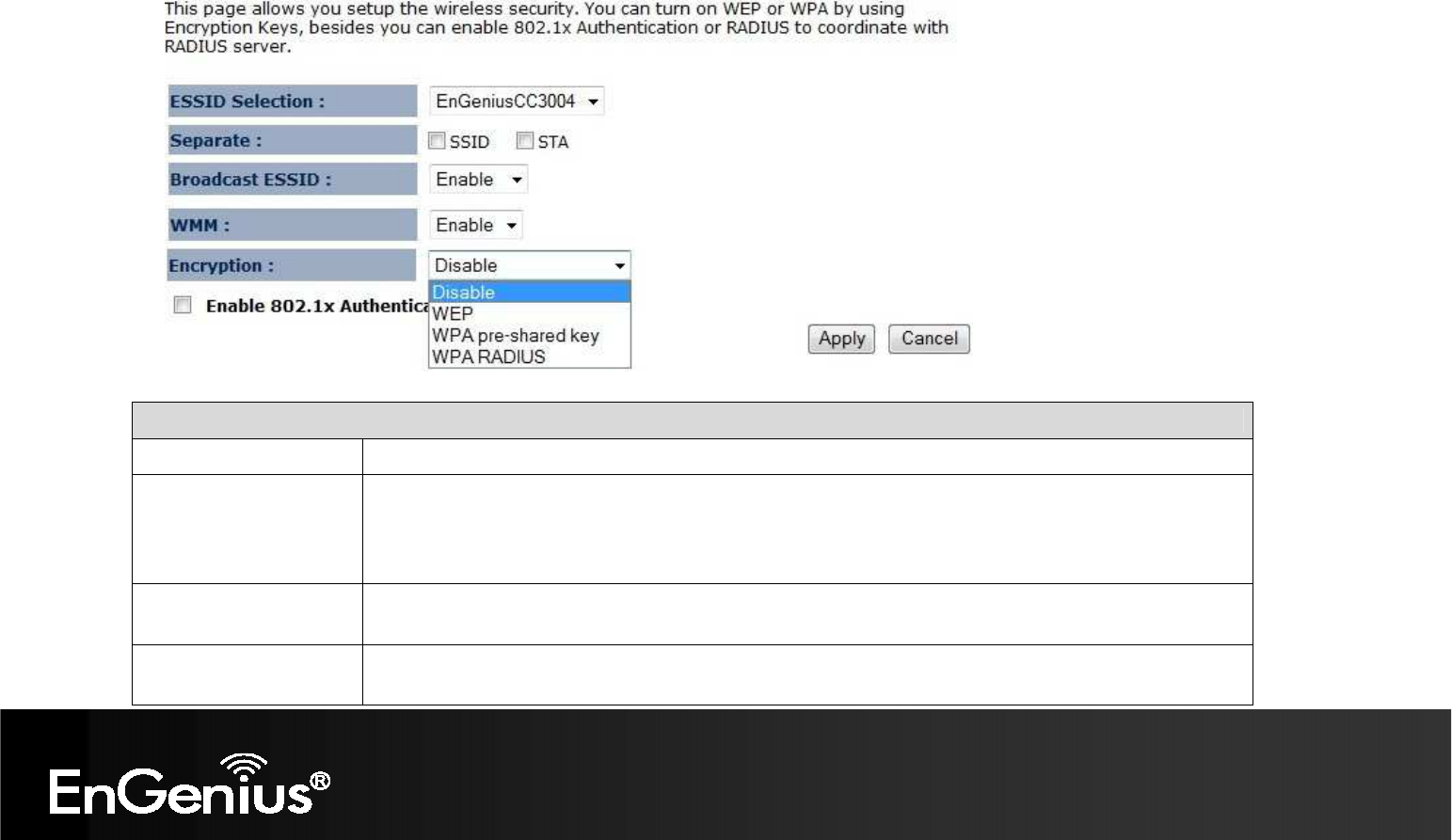Open the Broadcast ESSID dropdown
The height and width of the screenshot is (840, 1452).
478,179
